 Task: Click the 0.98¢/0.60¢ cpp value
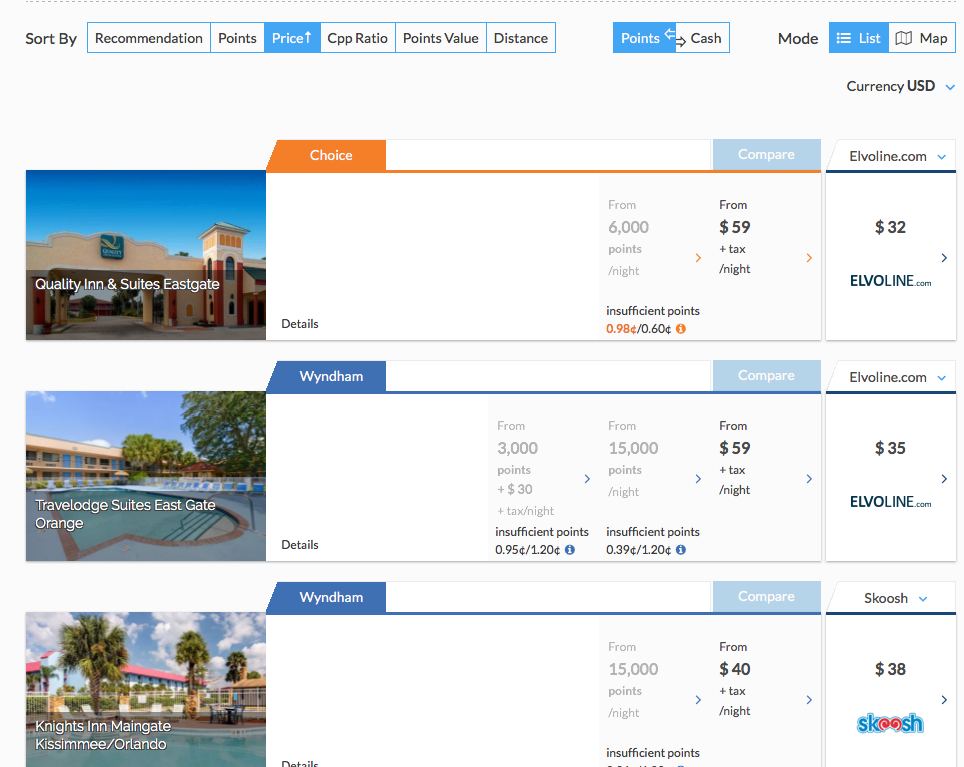pos(639,329)
